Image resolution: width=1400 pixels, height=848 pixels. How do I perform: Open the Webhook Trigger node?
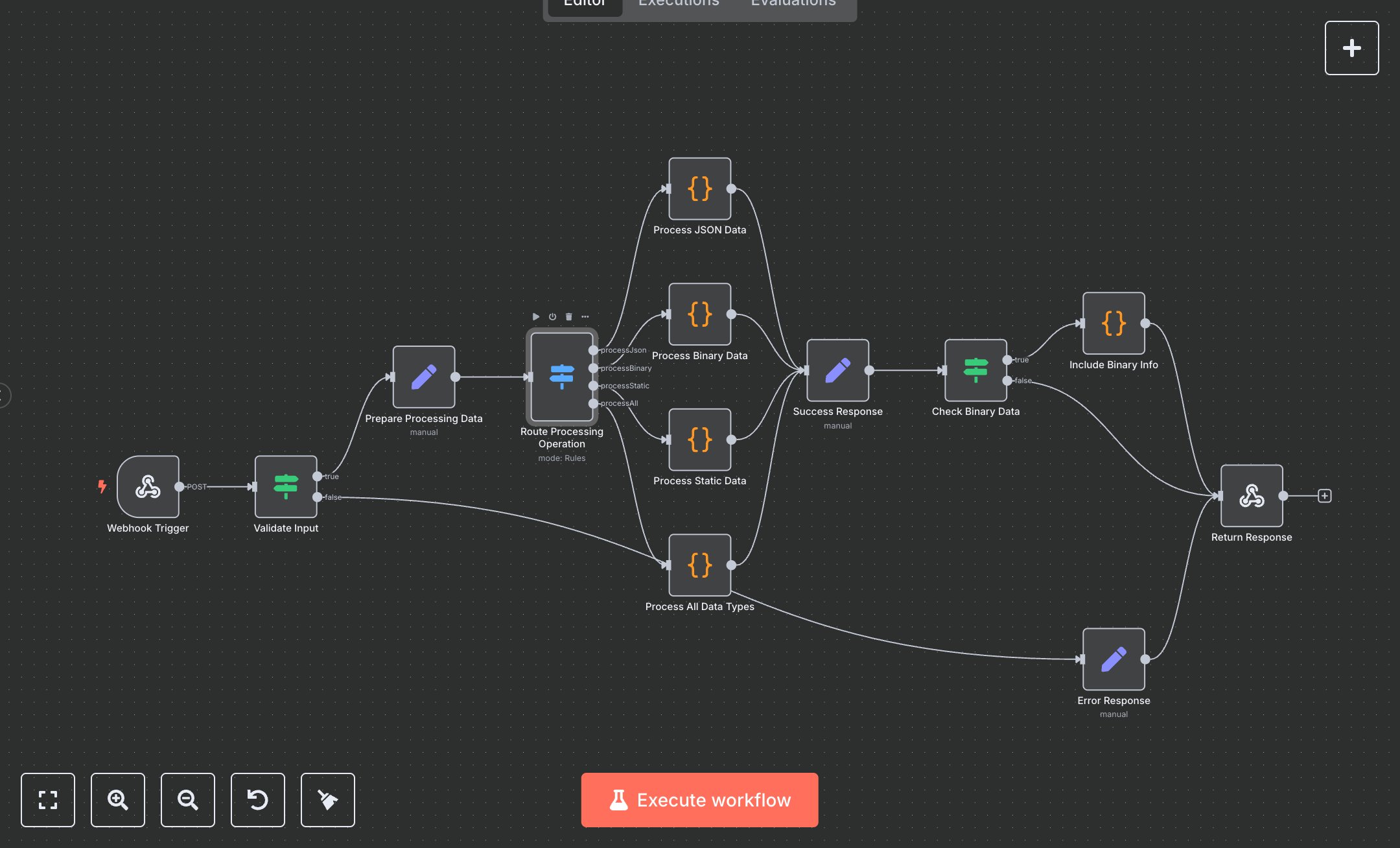coord(148,488)
